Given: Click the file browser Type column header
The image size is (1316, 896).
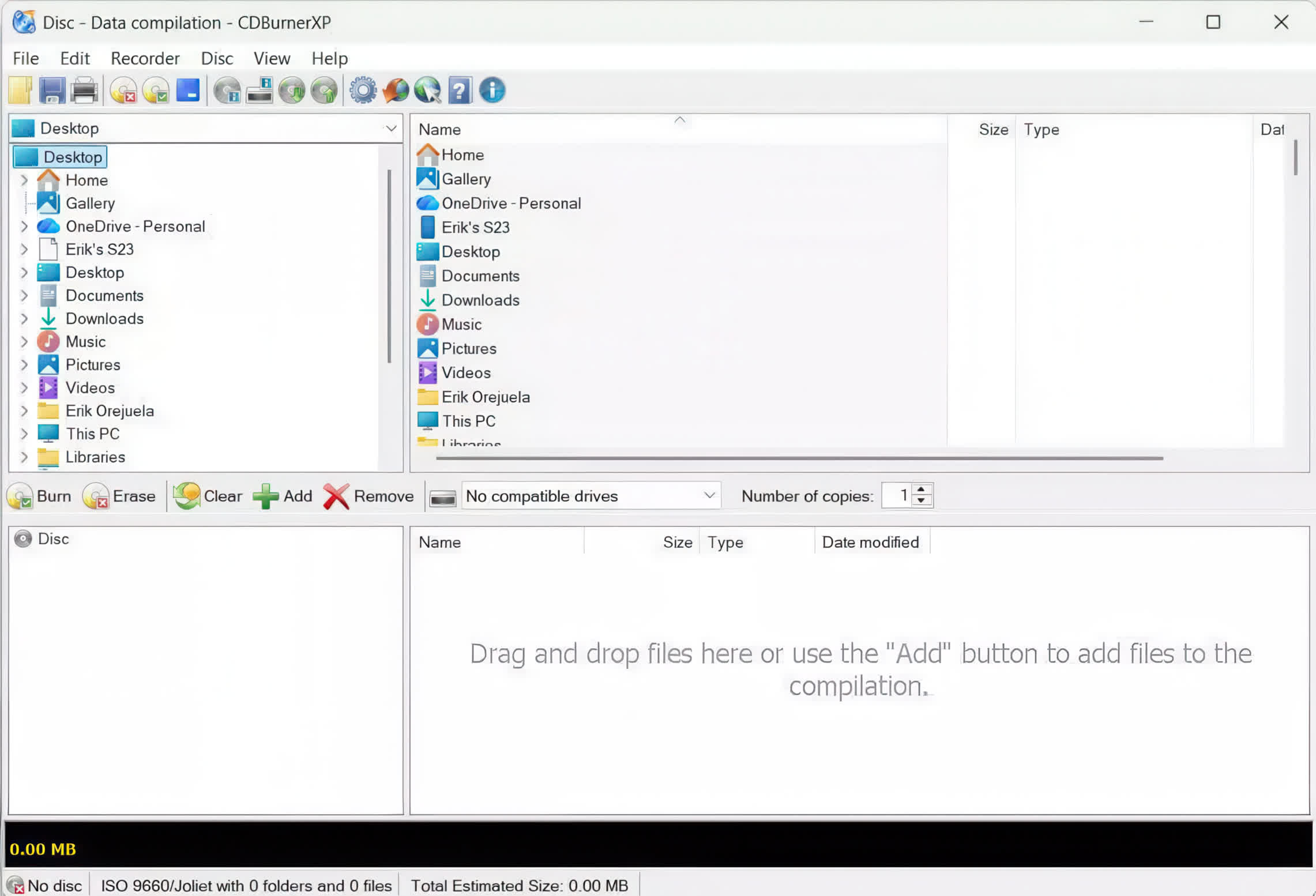Looking at the screenshot, I should 1134,129.
